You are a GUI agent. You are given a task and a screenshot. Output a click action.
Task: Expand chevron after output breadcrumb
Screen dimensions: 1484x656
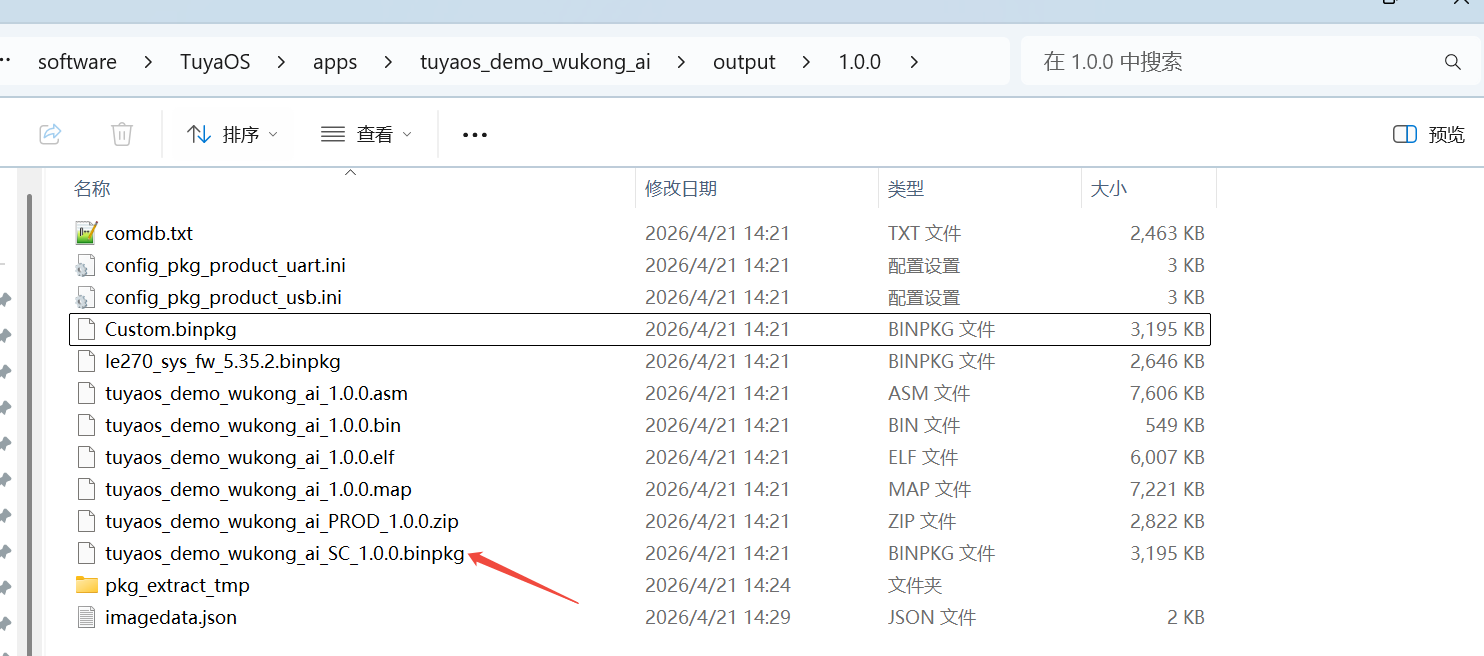pos(806,62)
